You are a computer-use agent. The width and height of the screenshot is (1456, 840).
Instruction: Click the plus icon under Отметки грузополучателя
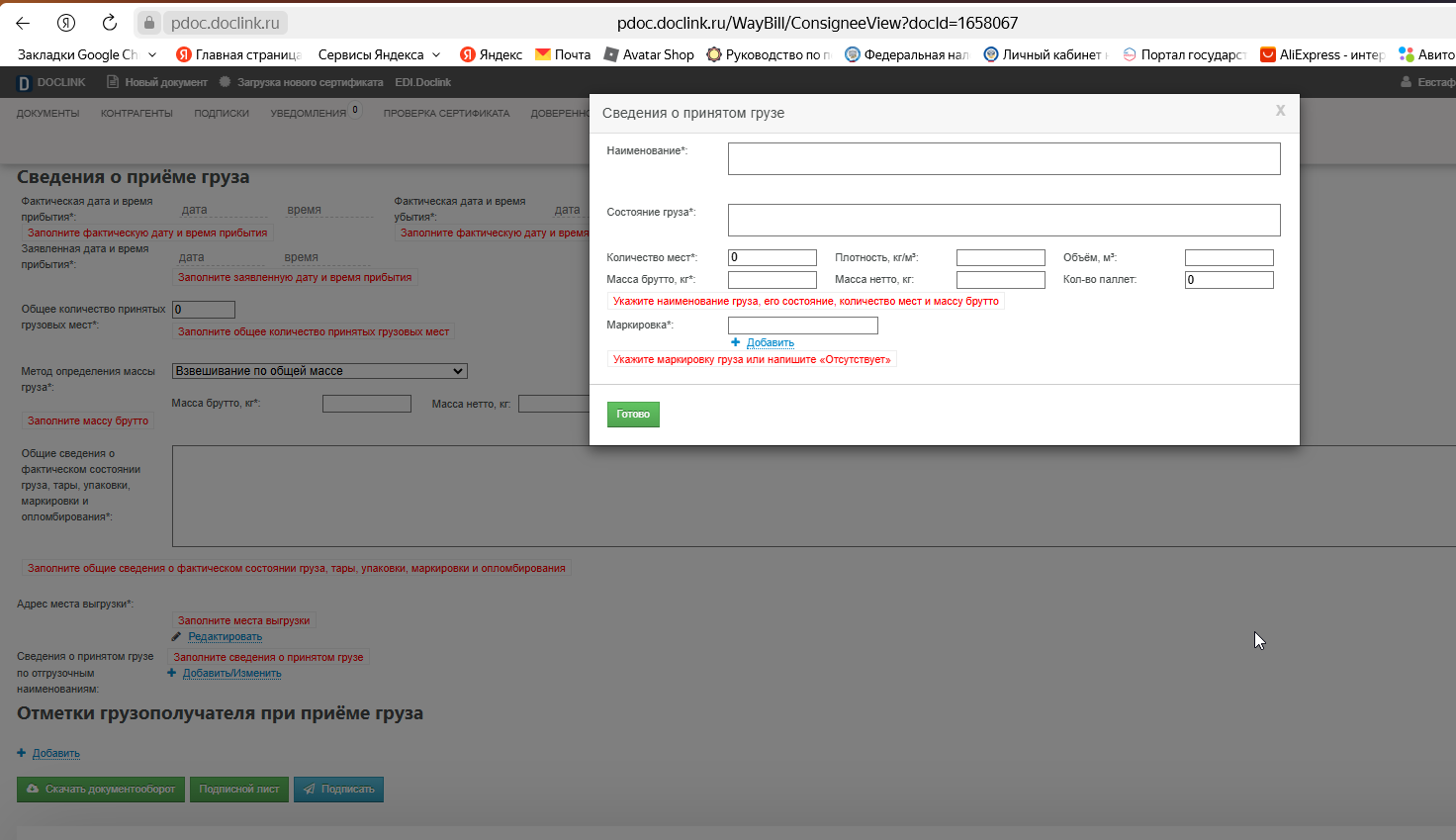(22, 753)
